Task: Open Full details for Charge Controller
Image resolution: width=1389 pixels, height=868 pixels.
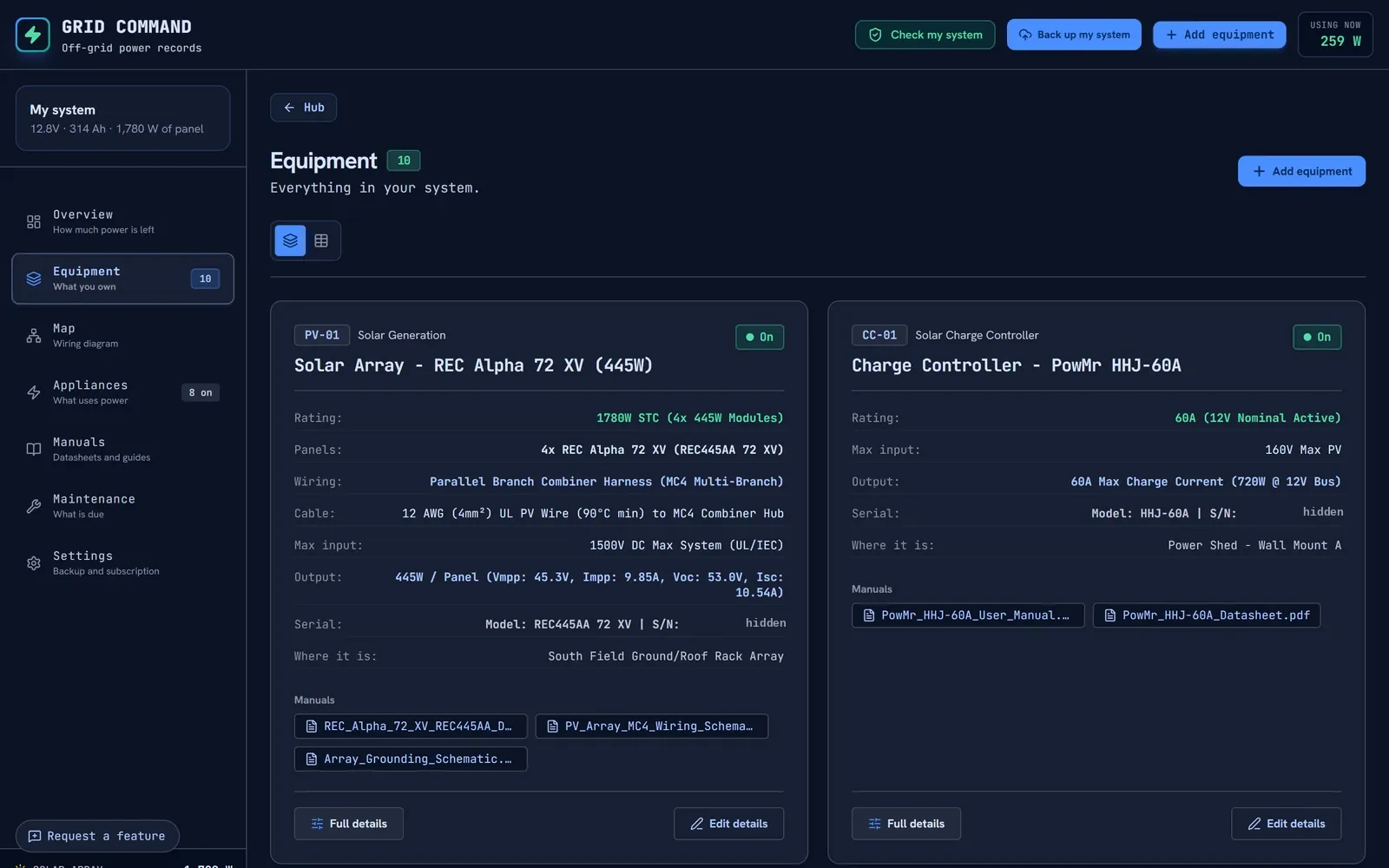Action: click(906, 824)
